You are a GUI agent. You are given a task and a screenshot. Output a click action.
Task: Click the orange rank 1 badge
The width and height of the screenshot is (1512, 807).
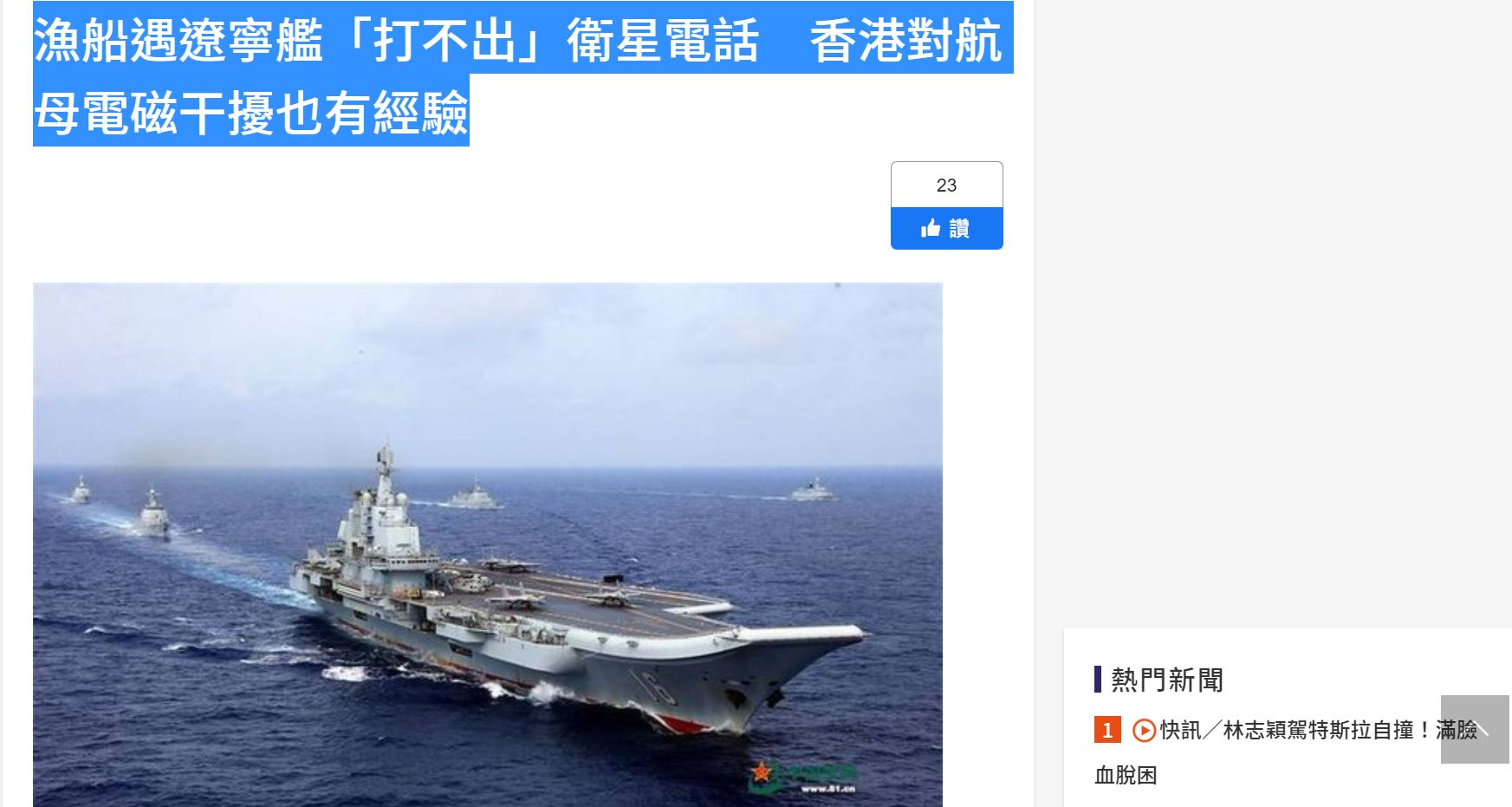pyautogui.click(x=1107, y=731)
